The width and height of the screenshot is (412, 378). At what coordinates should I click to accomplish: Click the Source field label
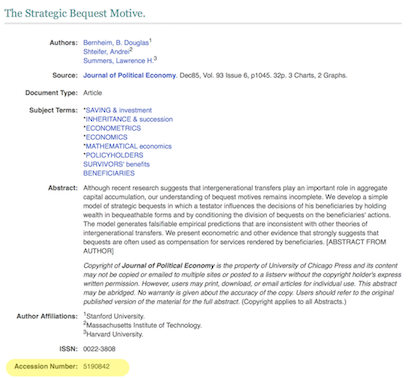click(x=65, y=75)
